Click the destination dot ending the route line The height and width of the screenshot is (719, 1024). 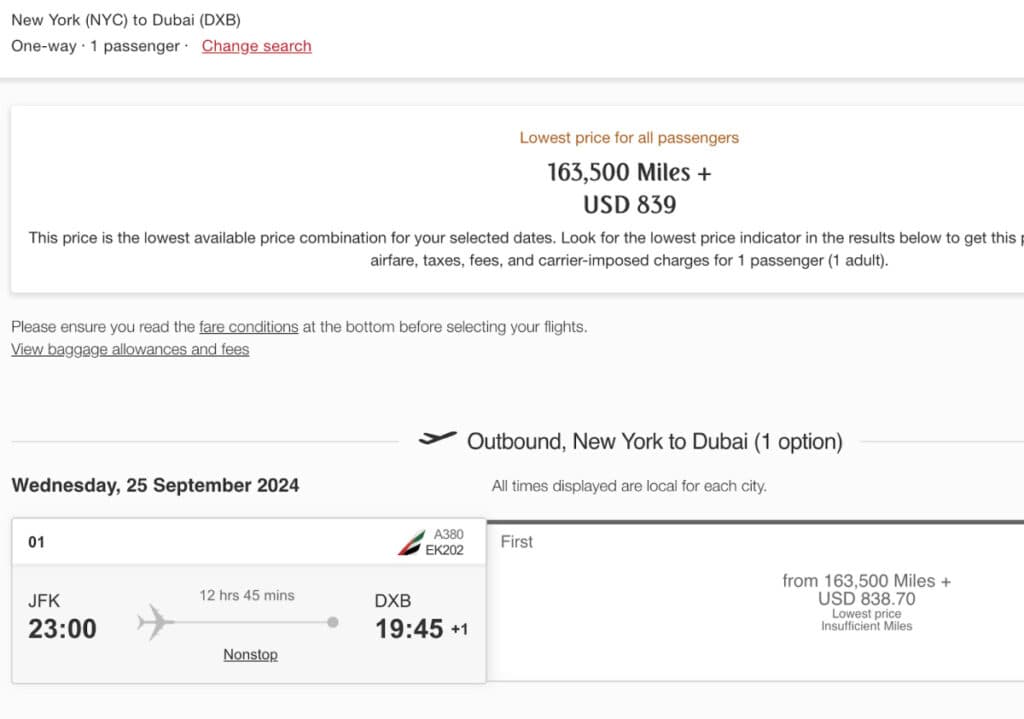pyautogui.click(x=333, y=622)
